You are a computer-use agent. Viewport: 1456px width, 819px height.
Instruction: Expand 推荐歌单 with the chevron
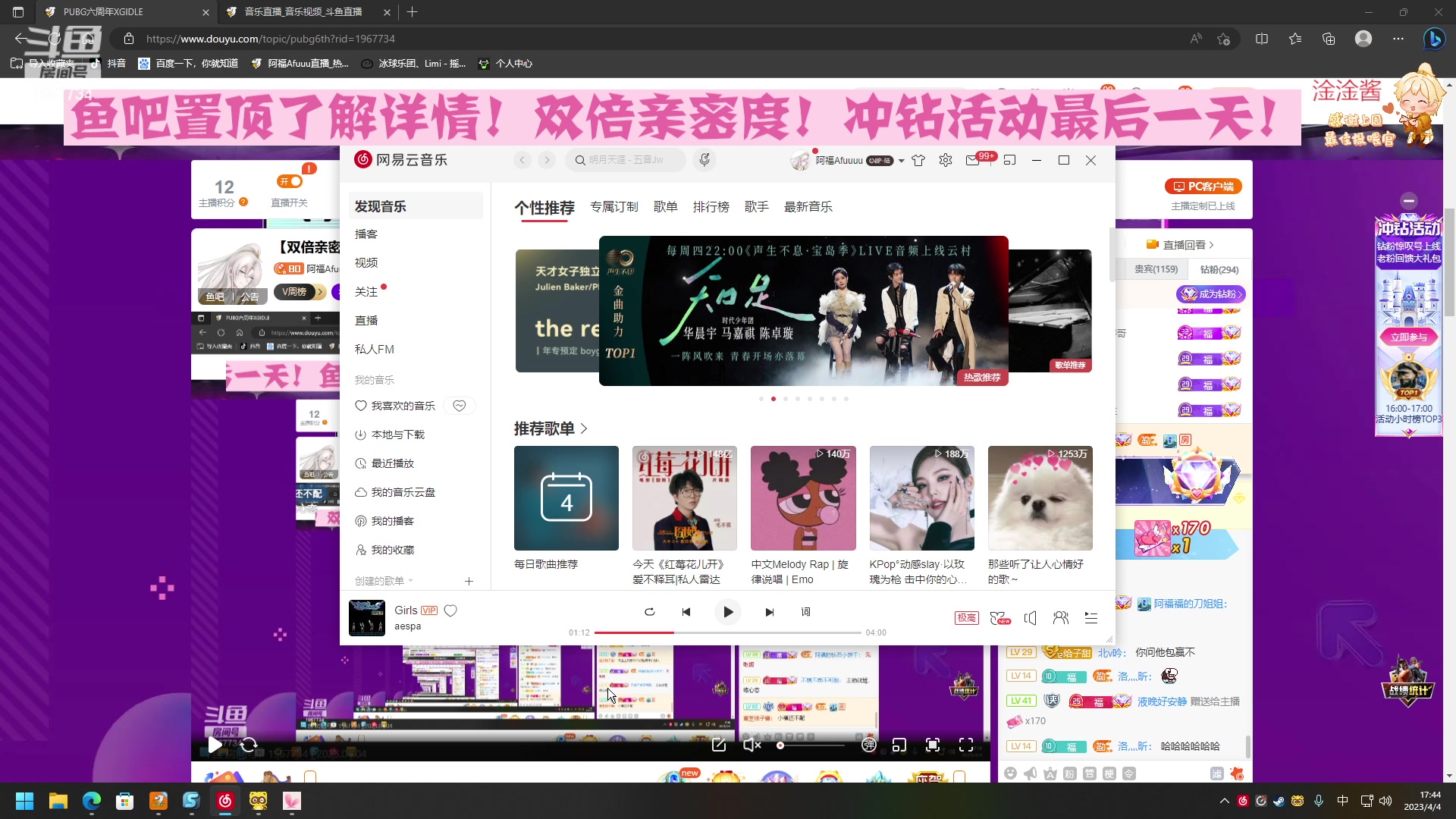click(584, 428)
